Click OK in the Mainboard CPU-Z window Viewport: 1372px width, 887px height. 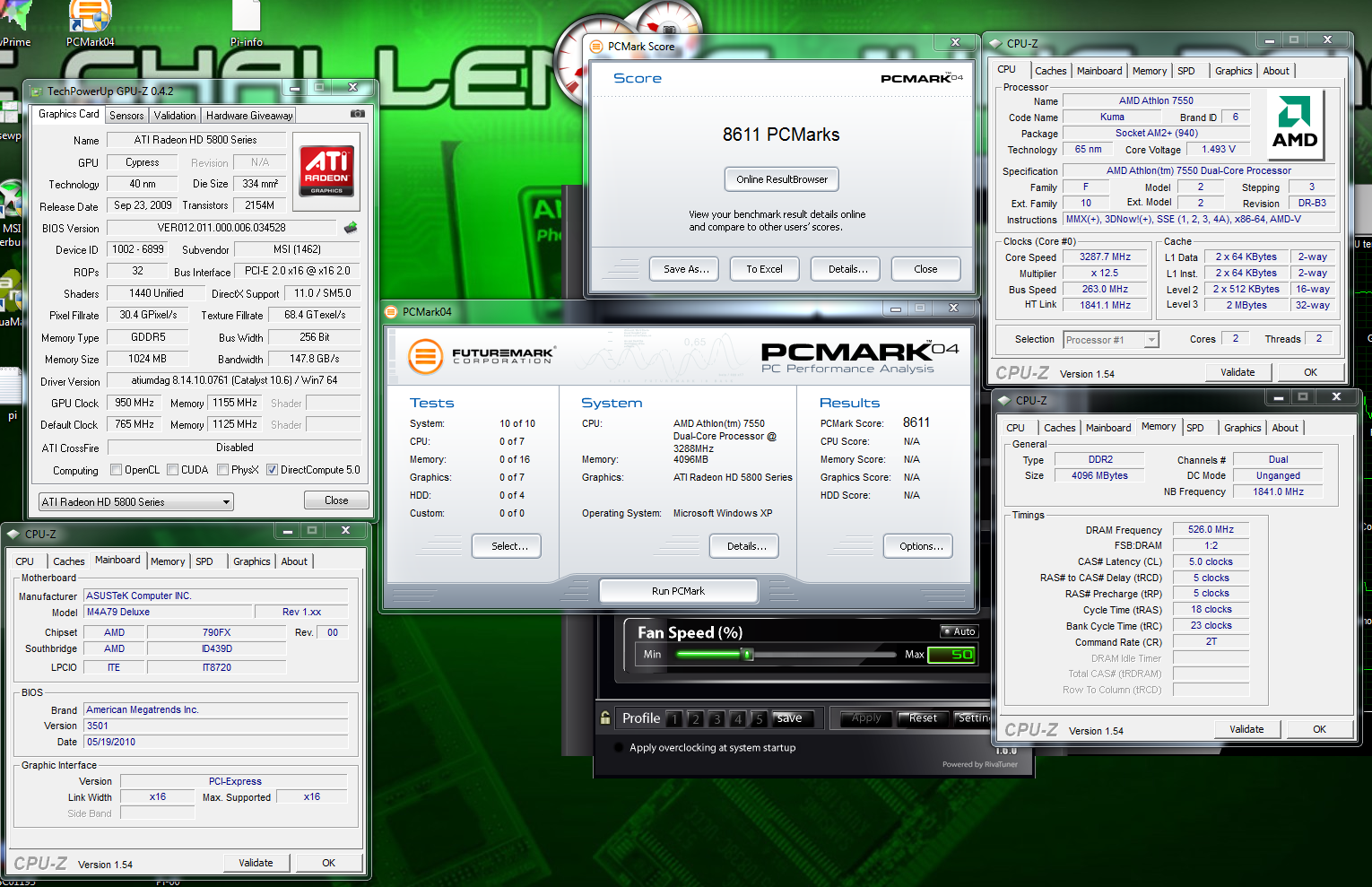[328, 863]
